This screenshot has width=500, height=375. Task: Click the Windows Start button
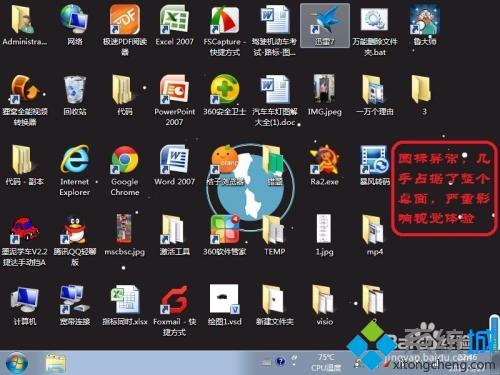tap(17, 363)
